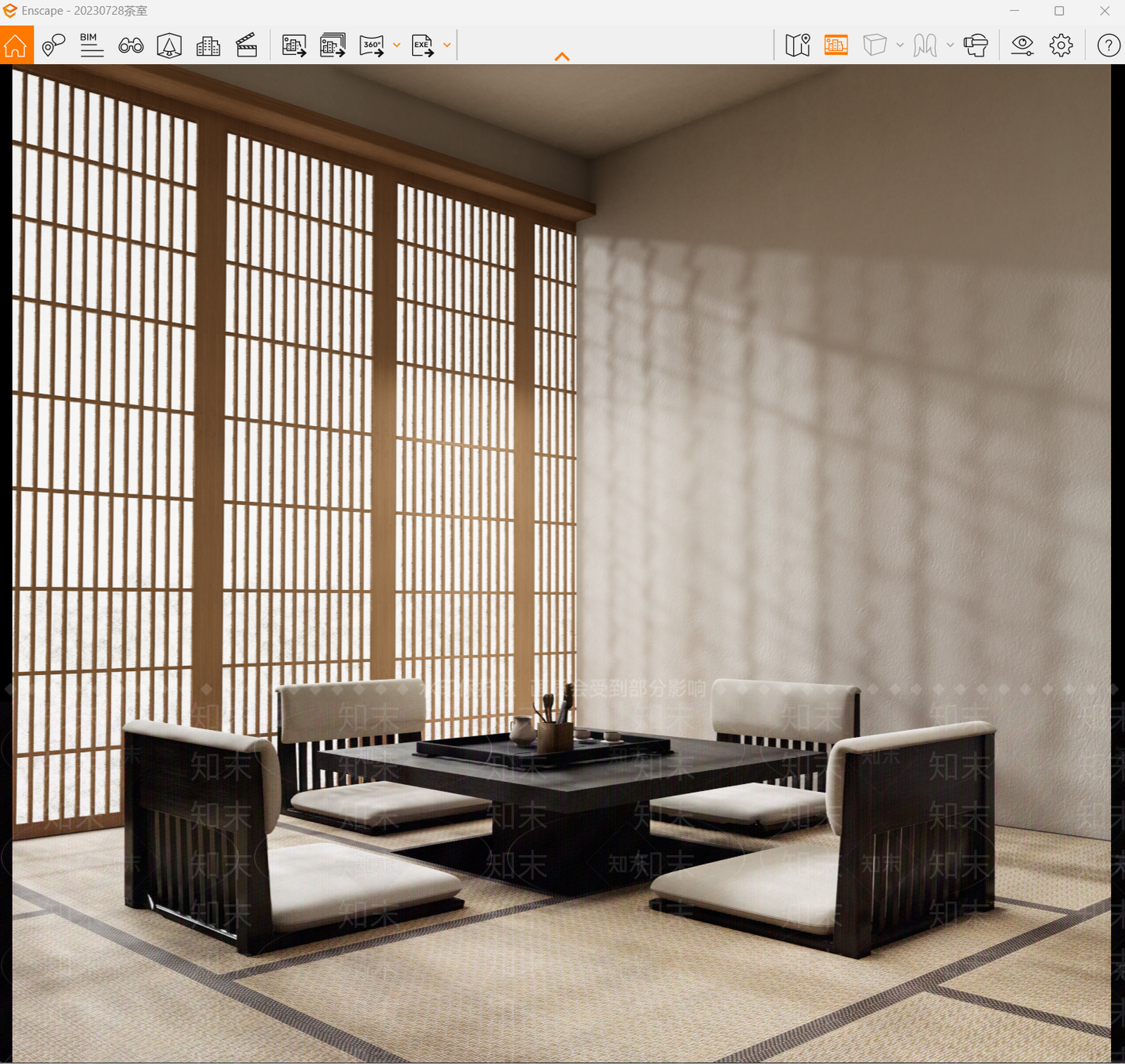Screen dimensions: 1125x1064
Task: Expand the annotations dropdown arrow
Action: 951,46
